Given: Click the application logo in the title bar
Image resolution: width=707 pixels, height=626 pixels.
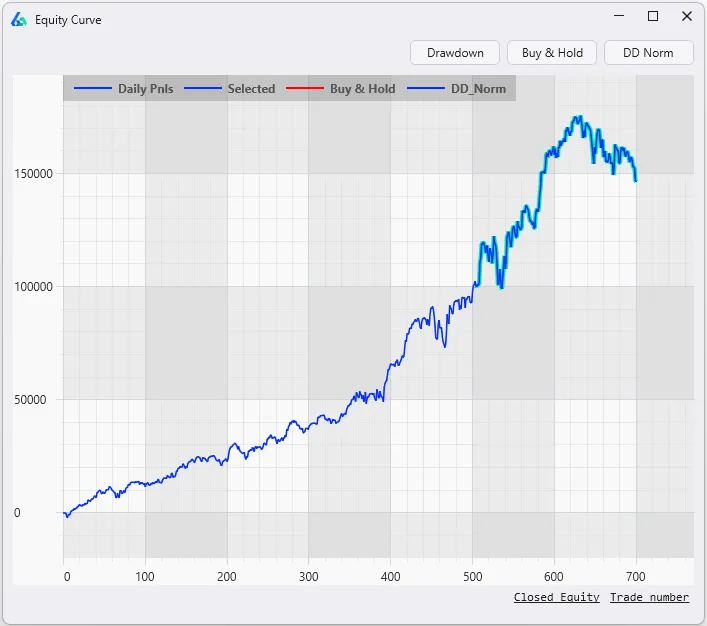Looking at the screenshot, I should [19, 19].
